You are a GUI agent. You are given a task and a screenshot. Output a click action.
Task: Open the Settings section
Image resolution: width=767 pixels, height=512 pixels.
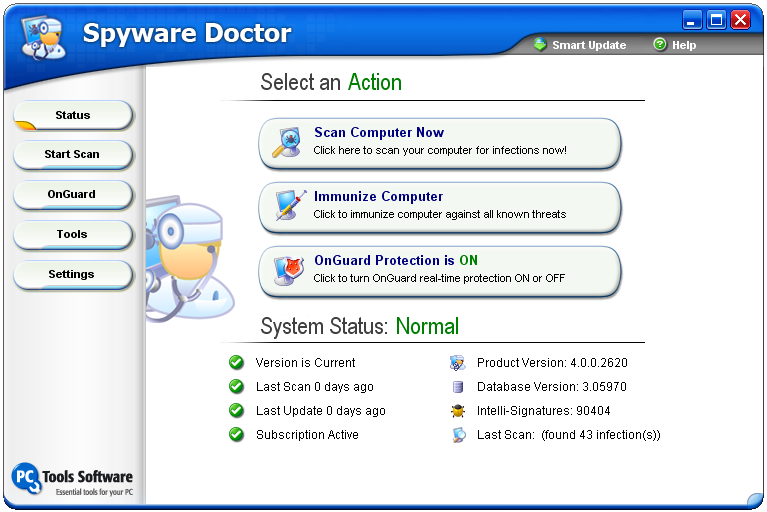click(73, 275)
